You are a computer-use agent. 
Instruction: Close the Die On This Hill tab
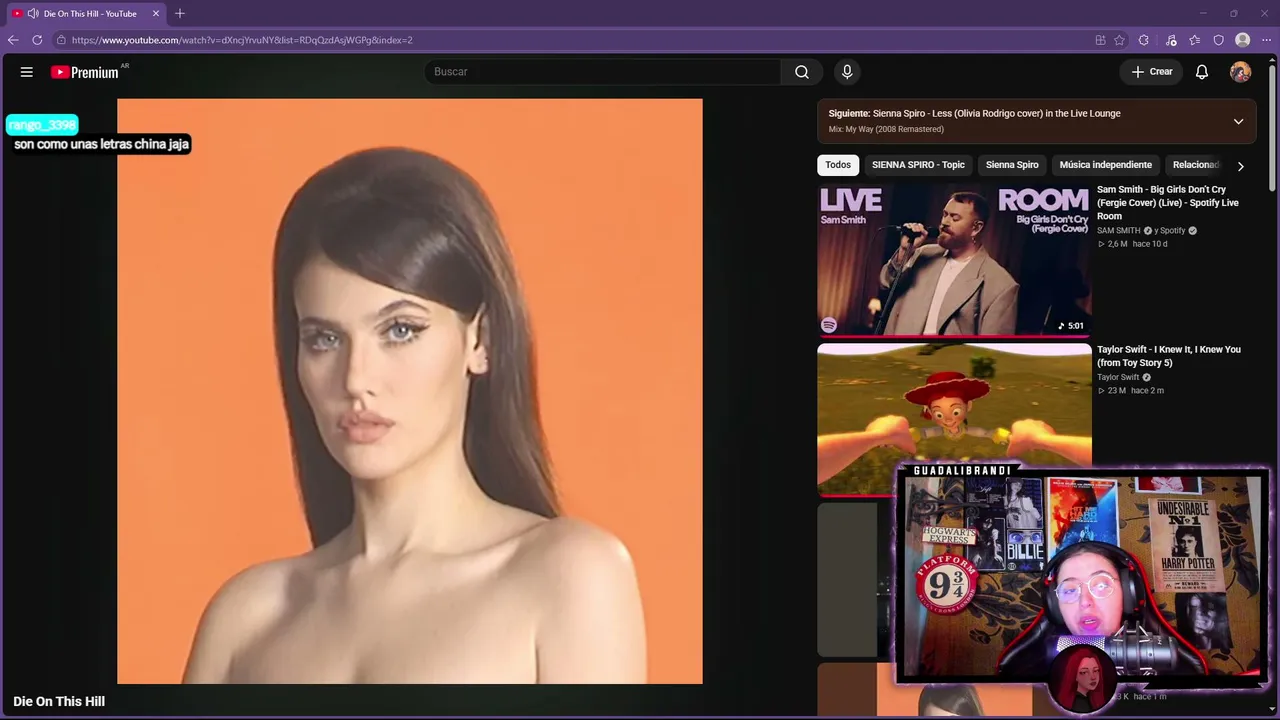coord(156,14)
